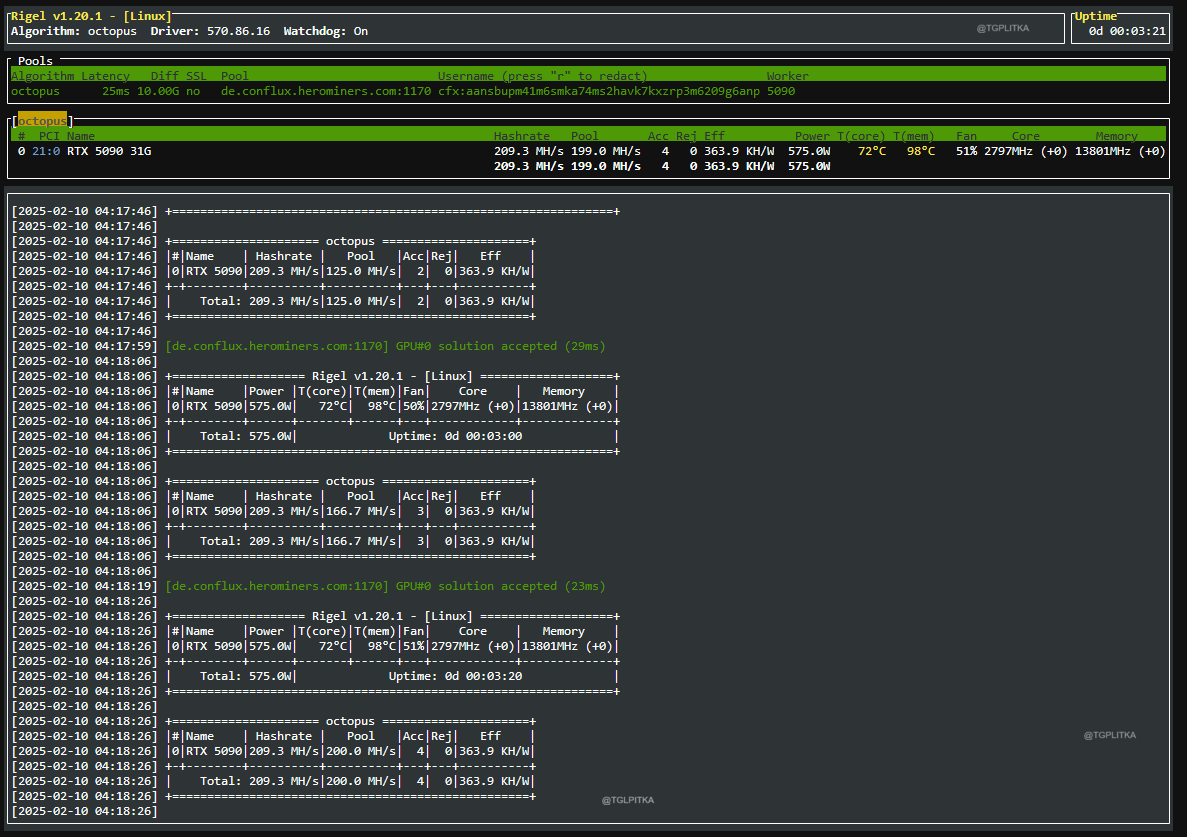Click 13801MHz (+0) memory clock in GPU 0 row
This screenshot has height=837, width=1187.
click(x=1120, y=151)
